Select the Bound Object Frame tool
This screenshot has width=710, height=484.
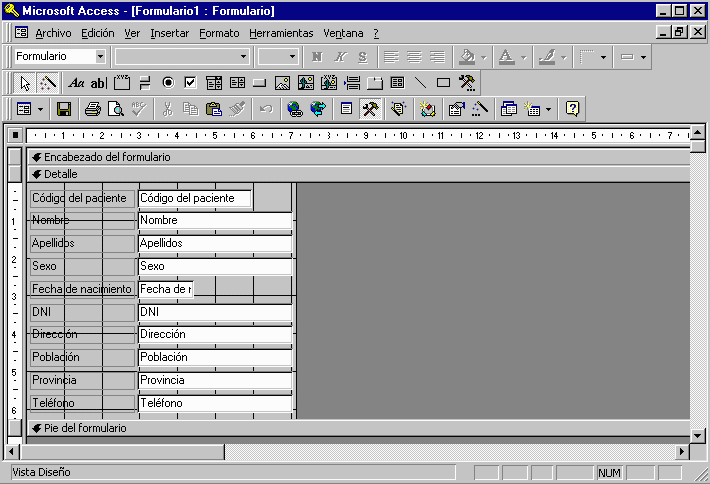pos(329,83)
